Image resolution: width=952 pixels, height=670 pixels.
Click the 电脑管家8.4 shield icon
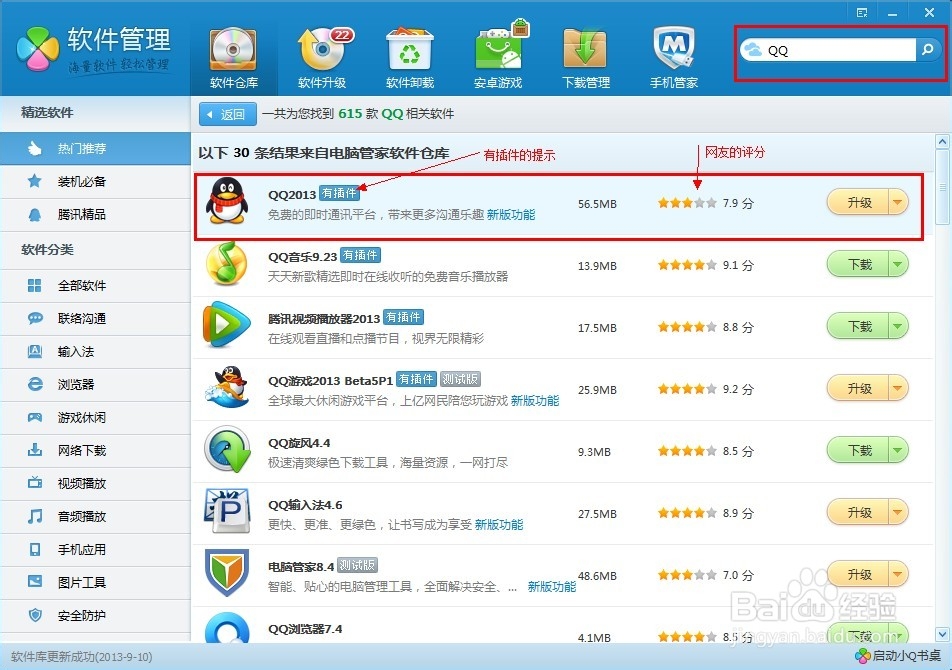point(227,573)
